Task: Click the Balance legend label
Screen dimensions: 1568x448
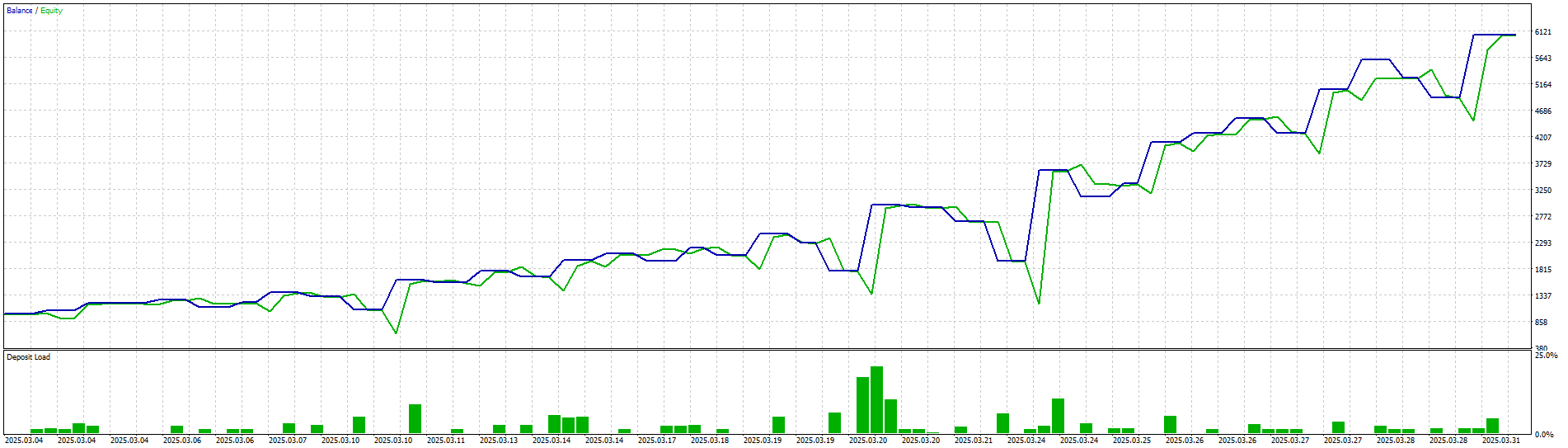Action: click(19, 11)
